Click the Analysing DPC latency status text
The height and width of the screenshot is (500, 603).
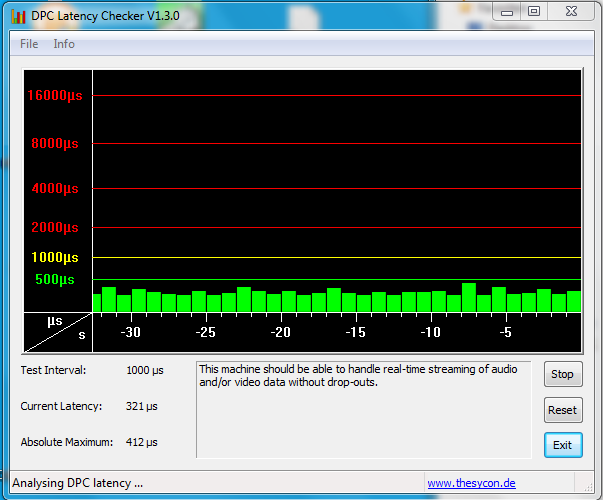point(78,483)
